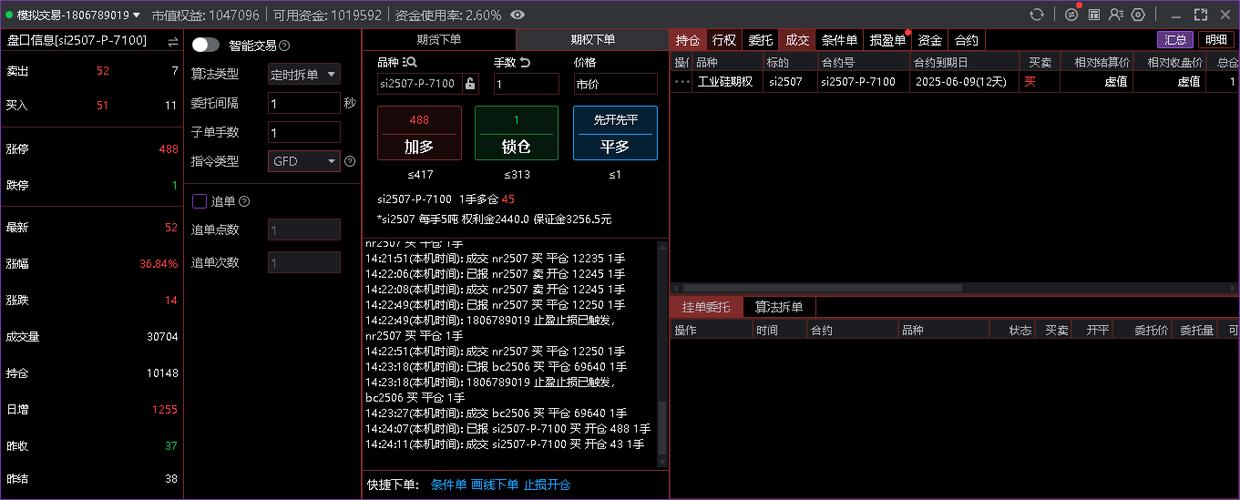
Task: Select the 工业硅期权 position row cell
Action: click(x=725, y=82)
